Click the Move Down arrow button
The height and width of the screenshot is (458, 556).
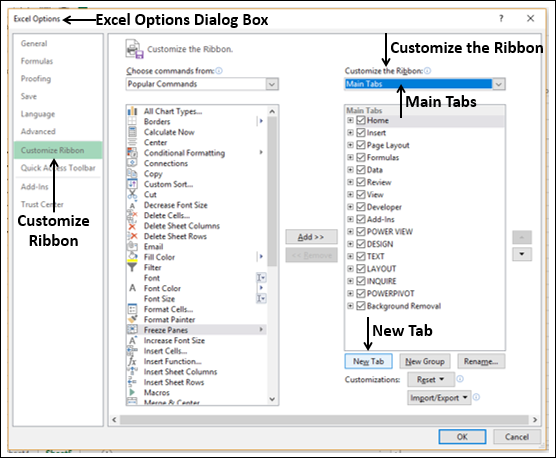(522, 254)
